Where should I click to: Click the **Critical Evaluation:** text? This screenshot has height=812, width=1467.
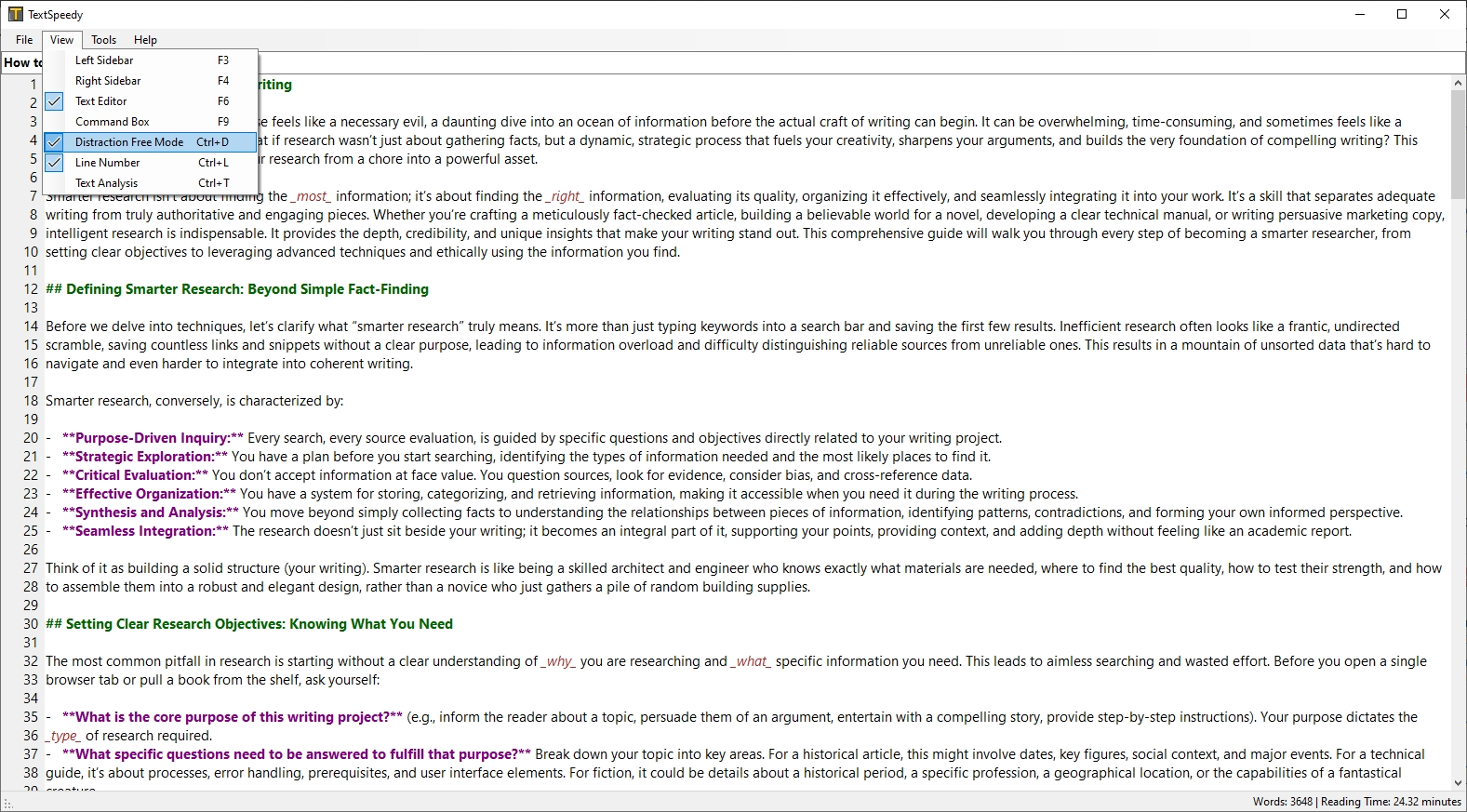pyautogui.click(x=135, y=475)
